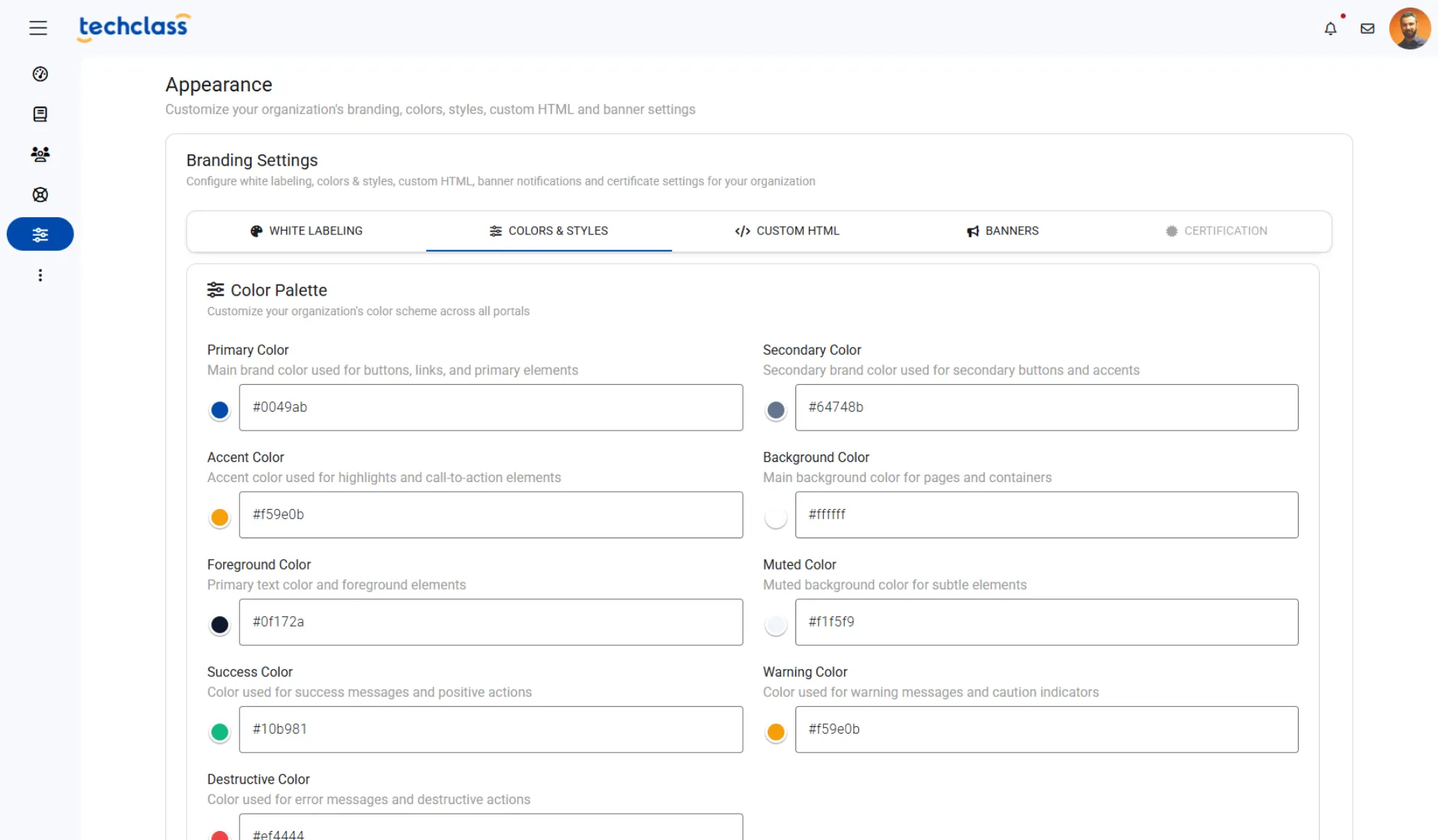Click the Secondary Color hex input field
This screenshot has height=840, width=1438.
(x=1046, y=407)
